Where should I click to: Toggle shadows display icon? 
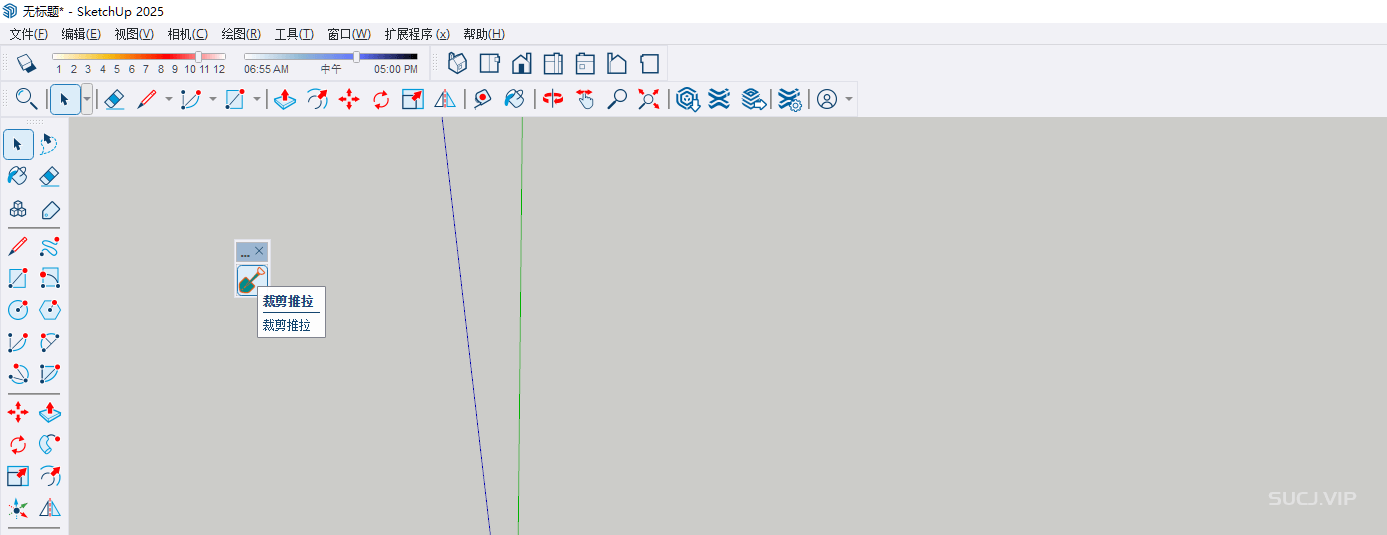click(26, 63)
